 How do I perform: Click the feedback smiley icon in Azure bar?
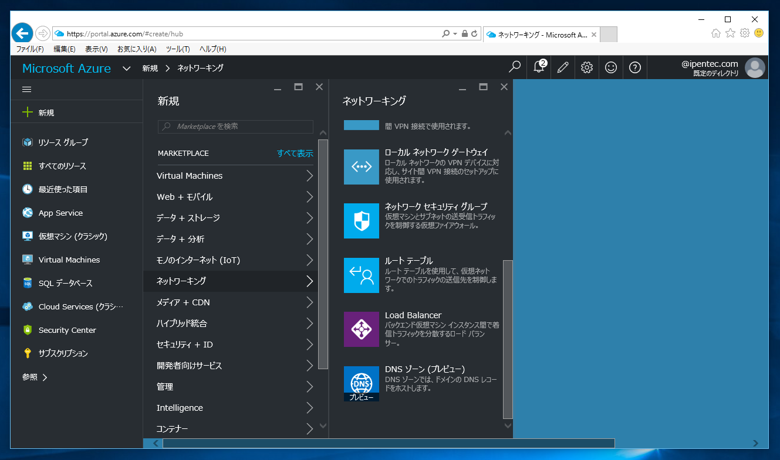point(611,67)
